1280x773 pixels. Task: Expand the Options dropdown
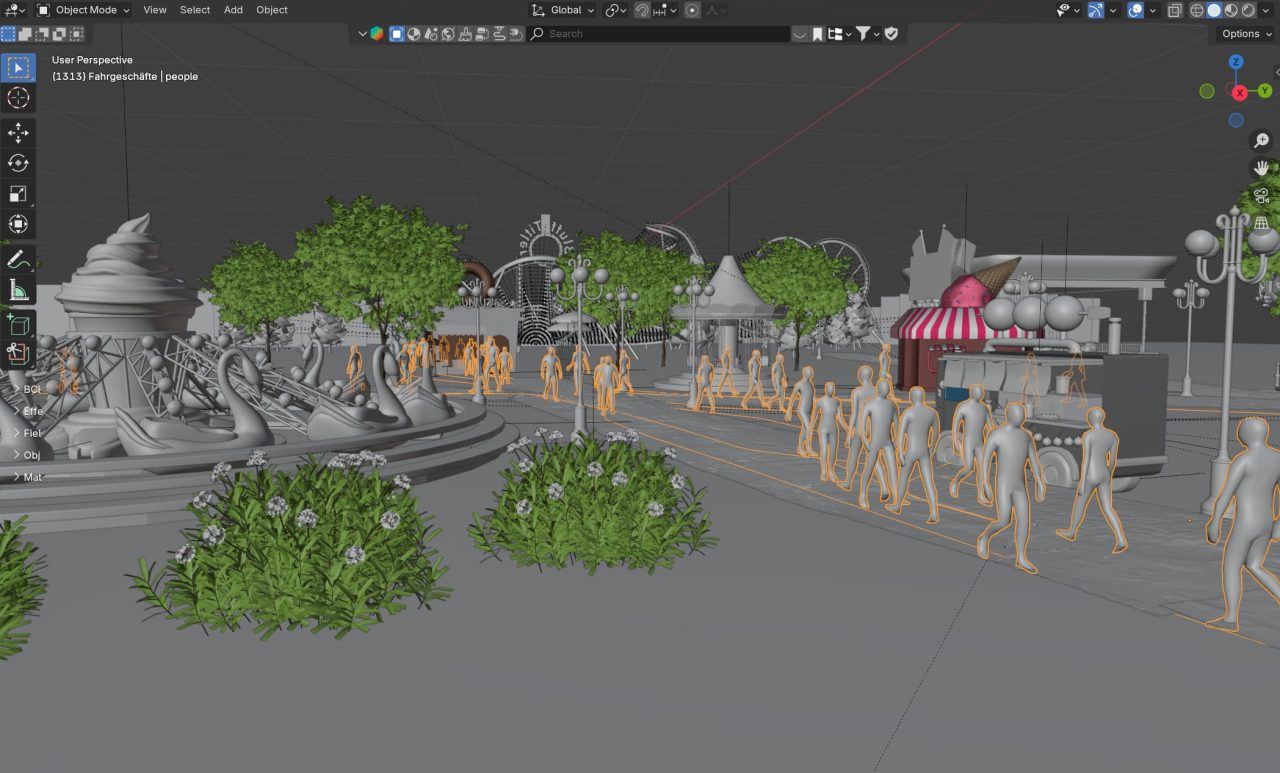pos(1246,33)
